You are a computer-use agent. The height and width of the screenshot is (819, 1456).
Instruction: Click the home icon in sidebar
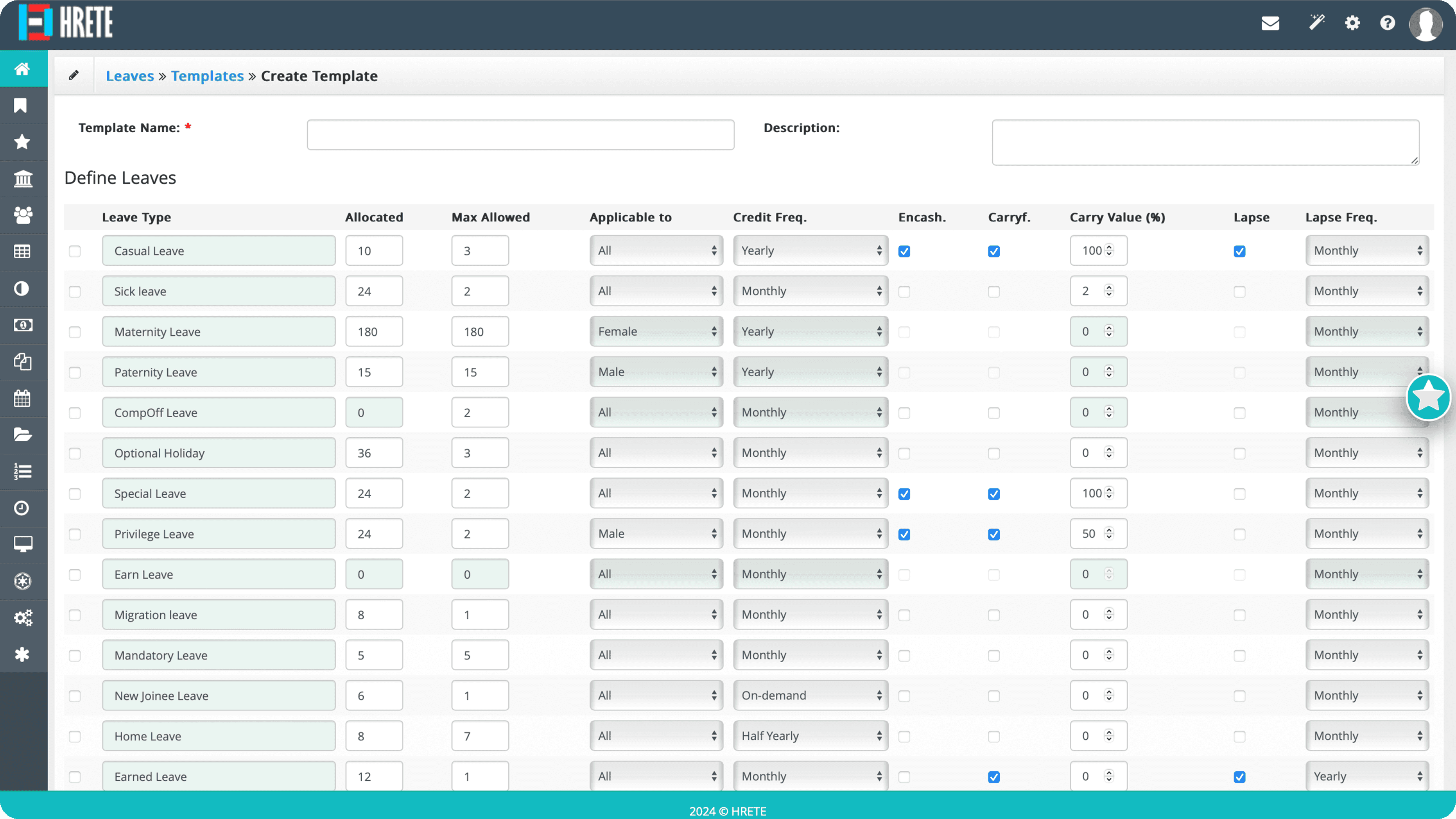pos(22,69)
